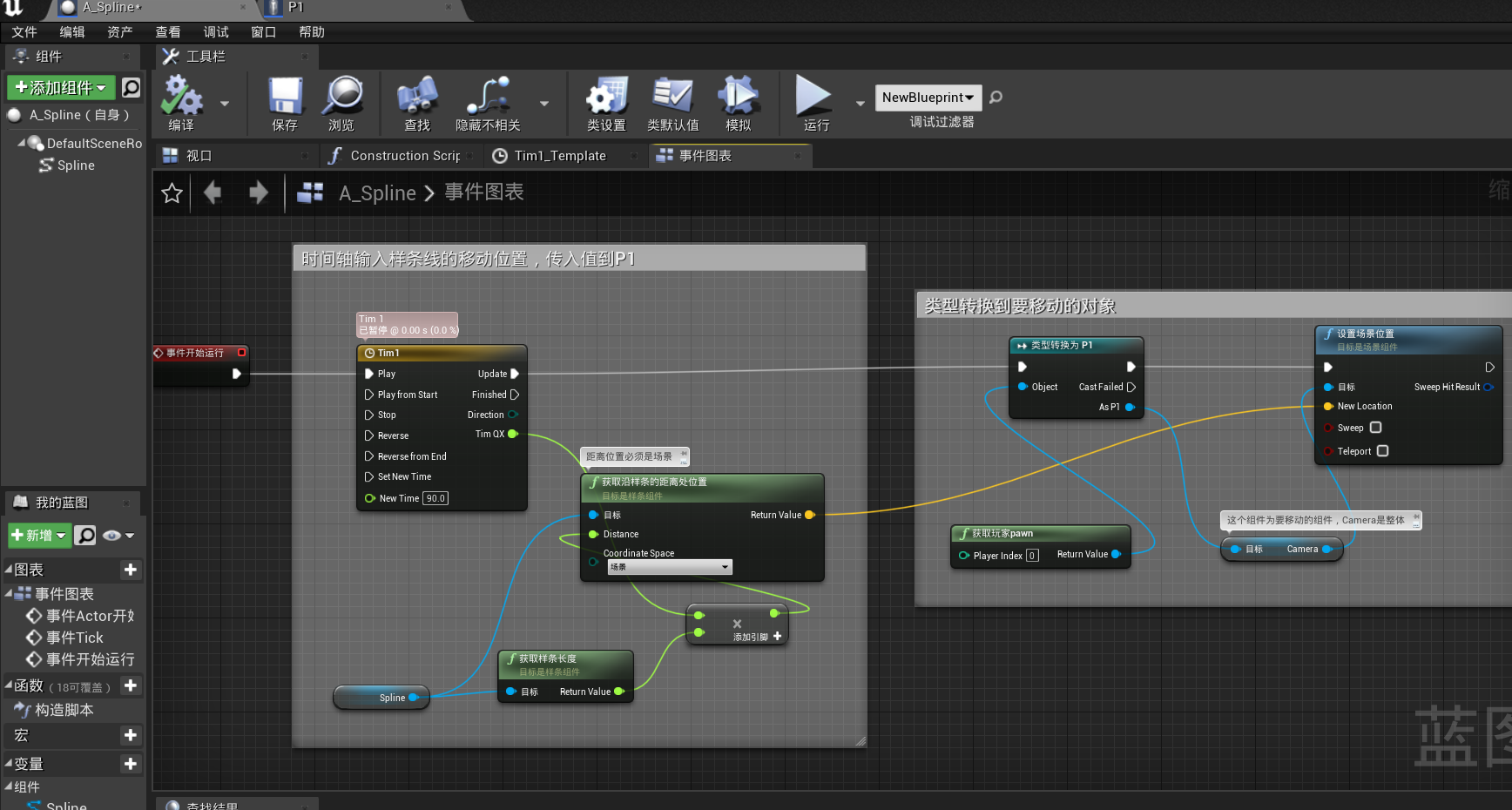Click the Hide Unrelated (隐藏不相关) icon
1512x810 pixels.
488,95
